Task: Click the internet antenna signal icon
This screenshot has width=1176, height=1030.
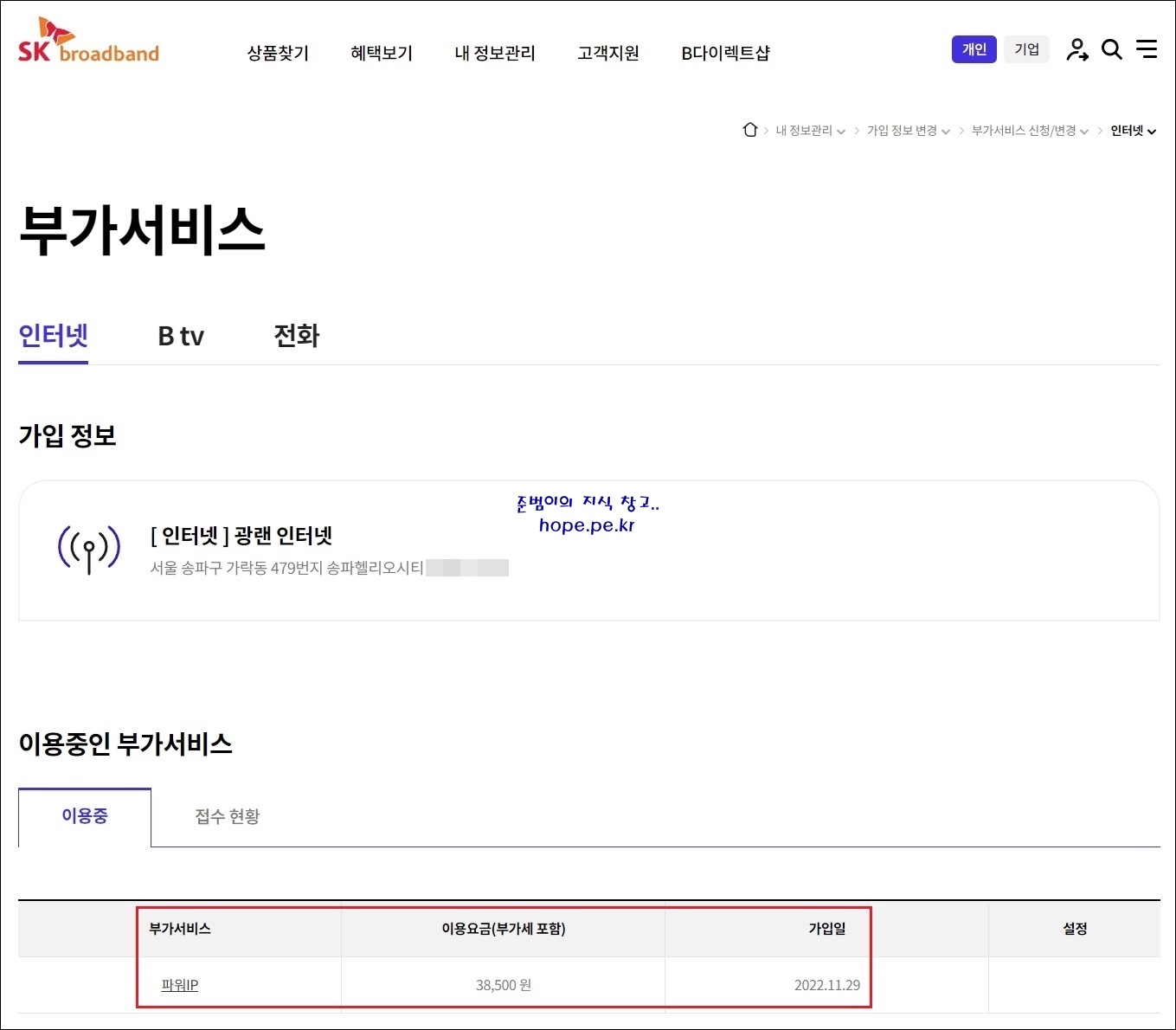Action: [88, 549]
